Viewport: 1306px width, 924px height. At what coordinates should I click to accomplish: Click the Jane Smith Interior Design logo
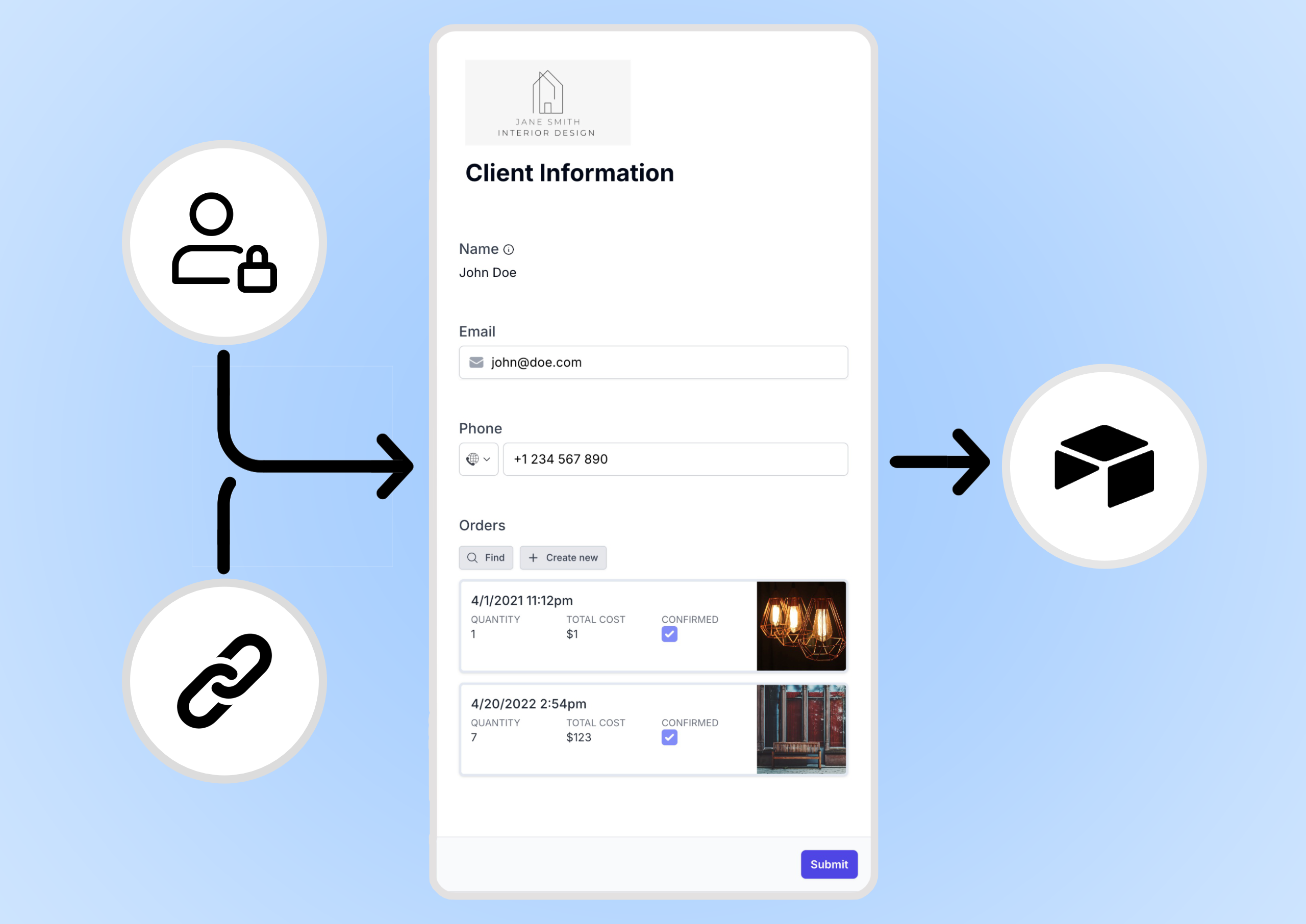pyautogui.click(x=547, y=102)
